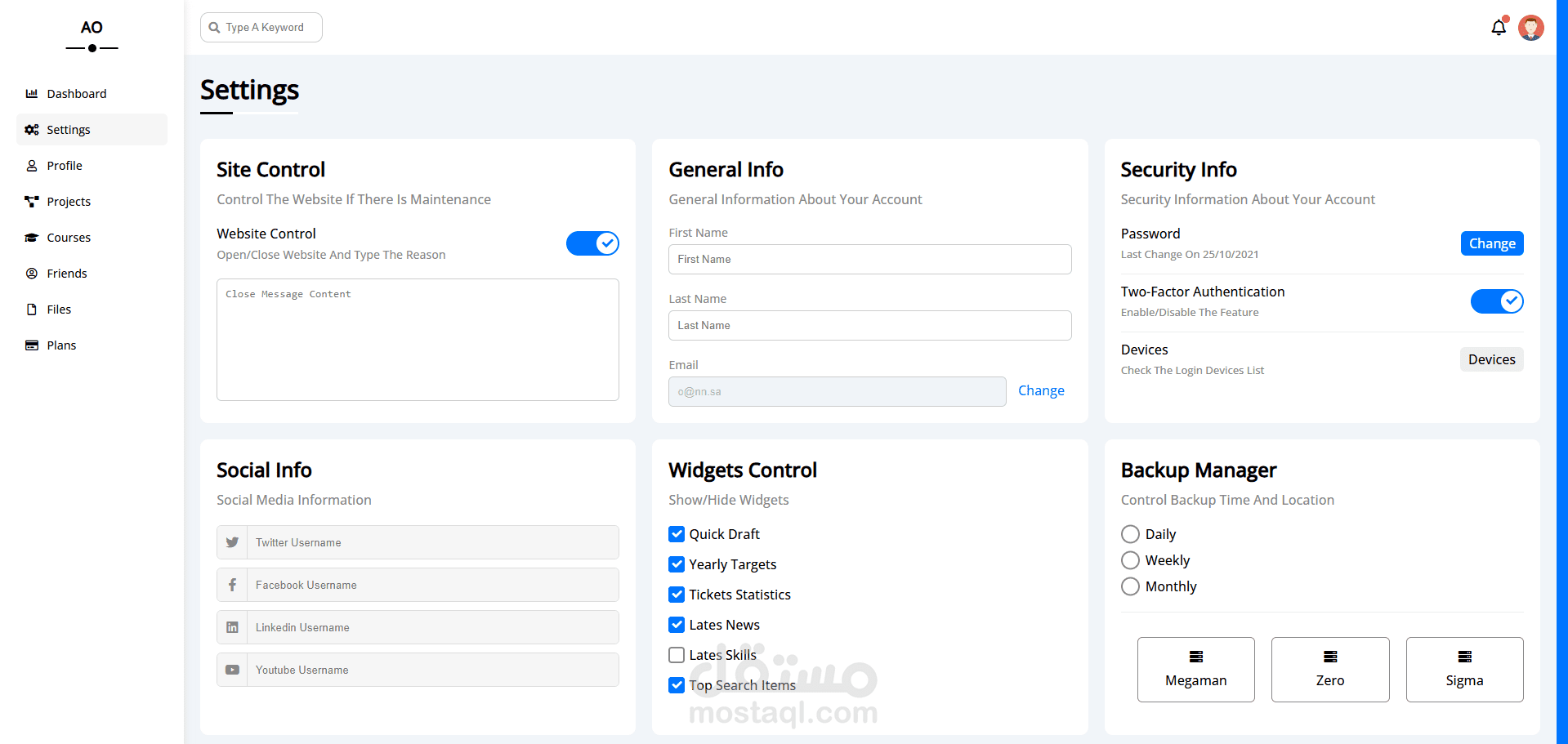This screenshot has width=1568, height=744.
Task: Disable Two-Factor Authentication switch
Action: coord(1496,301)
